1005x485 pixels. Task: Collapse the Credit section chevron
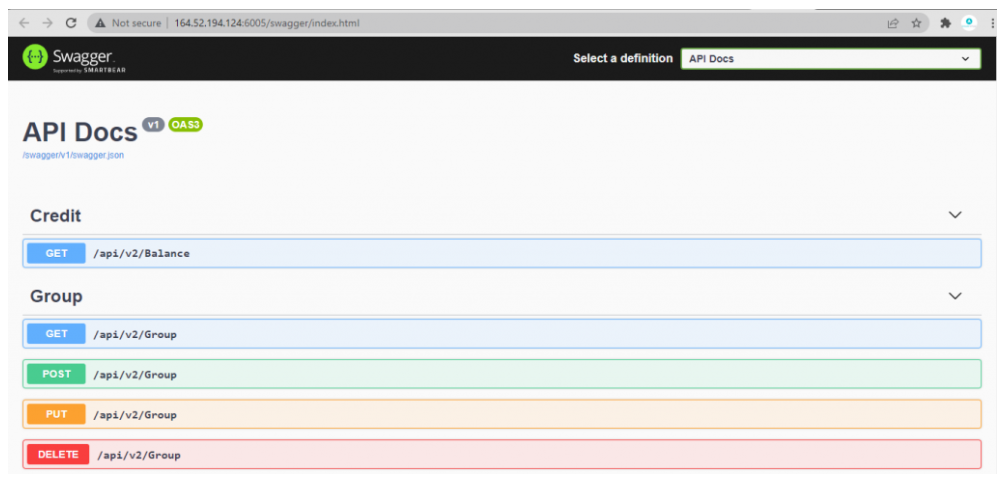(x=955, y=215)
